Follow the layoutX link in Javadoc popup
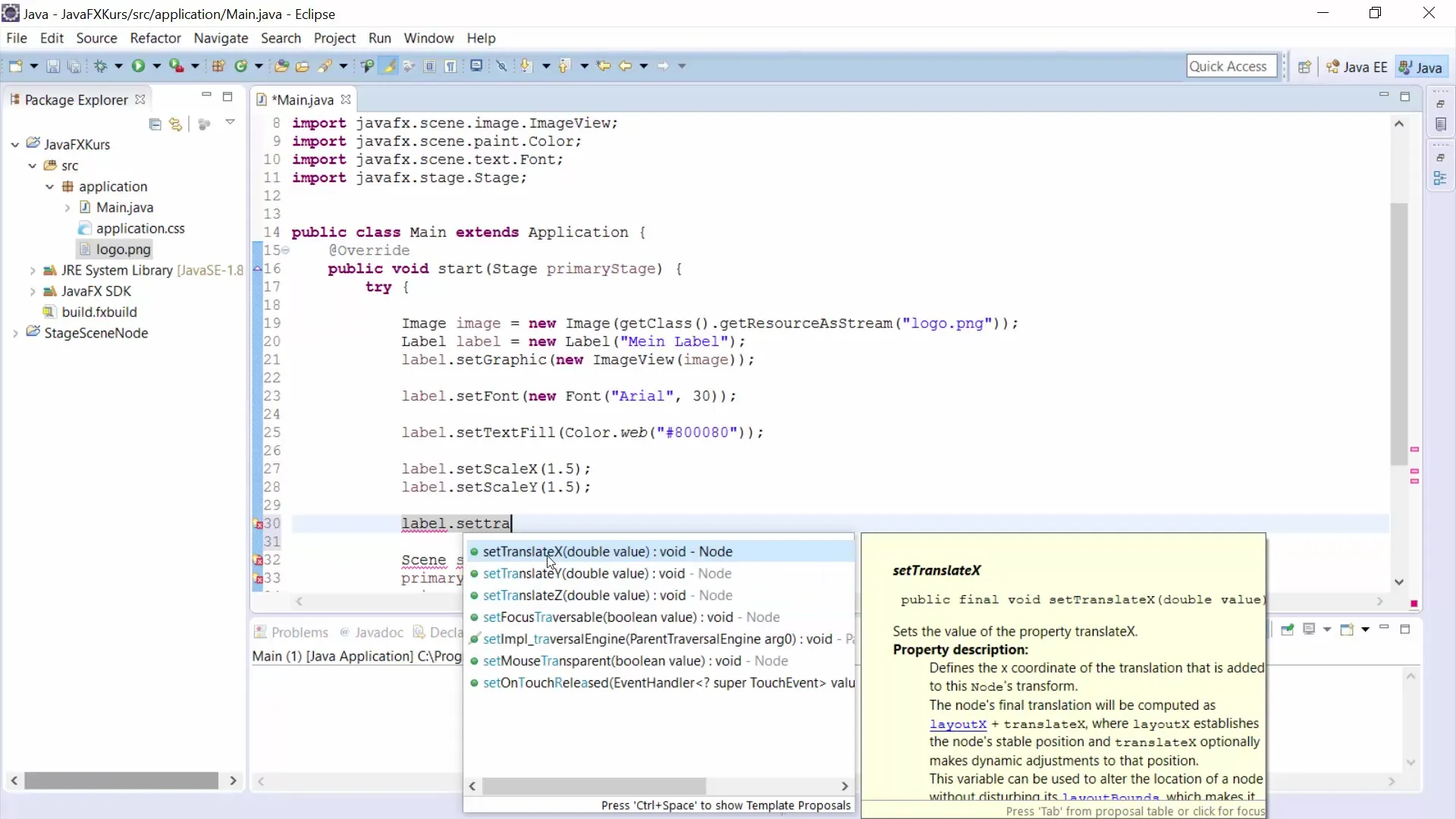The image size is (1456, 819). click(x=958, y=724)
